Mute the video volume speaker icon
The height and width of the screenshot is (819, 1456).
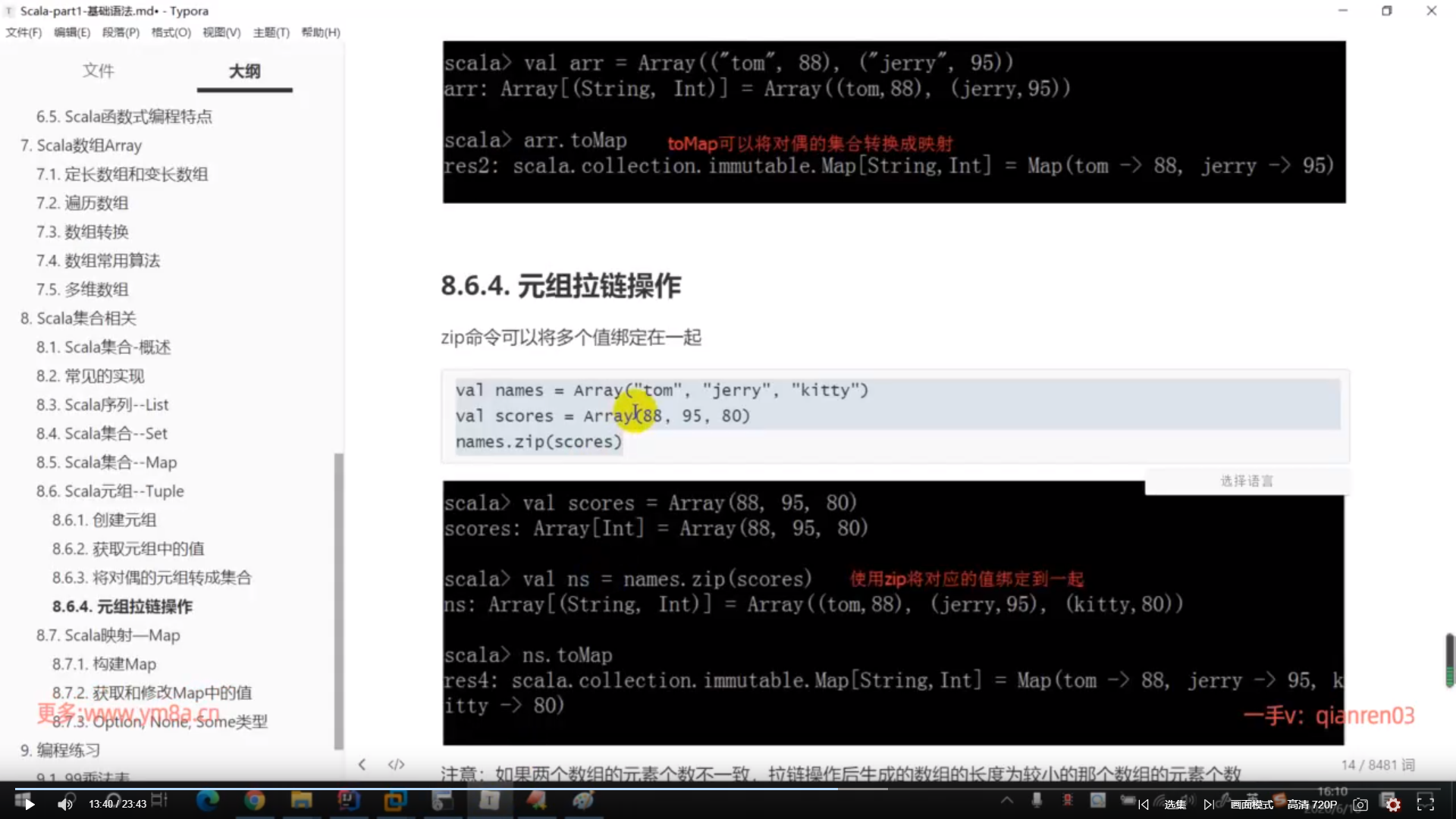point(65,805)
